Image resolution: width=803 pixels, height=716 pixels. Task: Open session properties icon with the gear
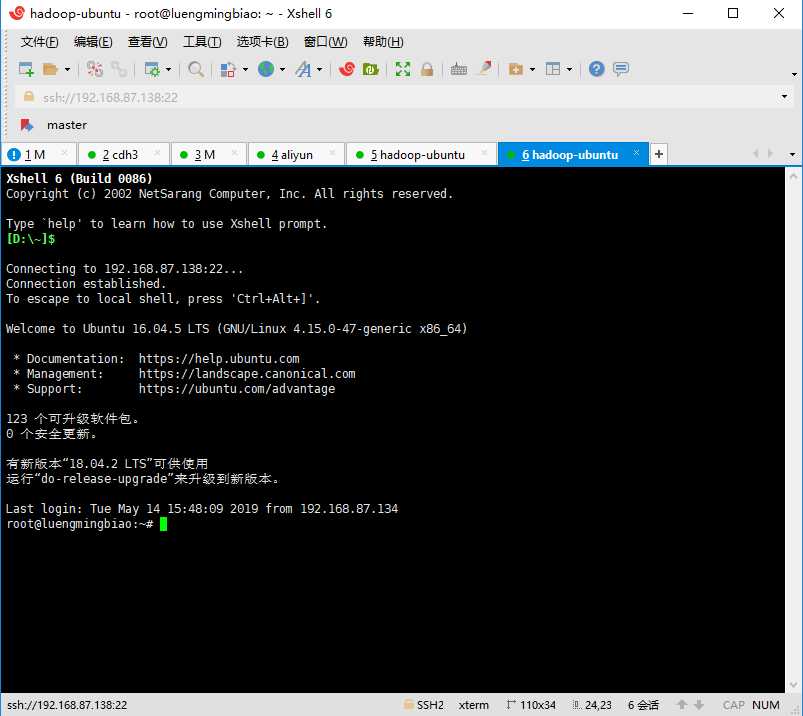[x=152, y=69]
